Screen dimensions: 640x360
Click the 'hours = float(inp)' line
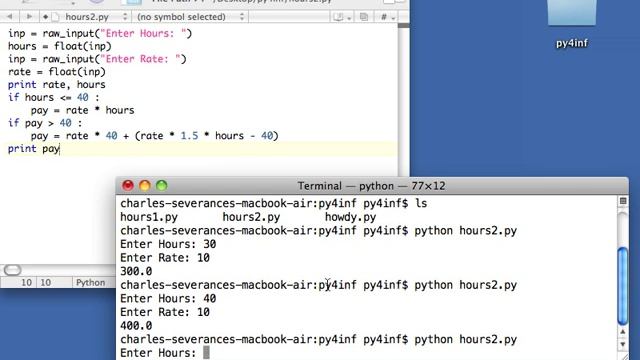(x=60, y=46)
